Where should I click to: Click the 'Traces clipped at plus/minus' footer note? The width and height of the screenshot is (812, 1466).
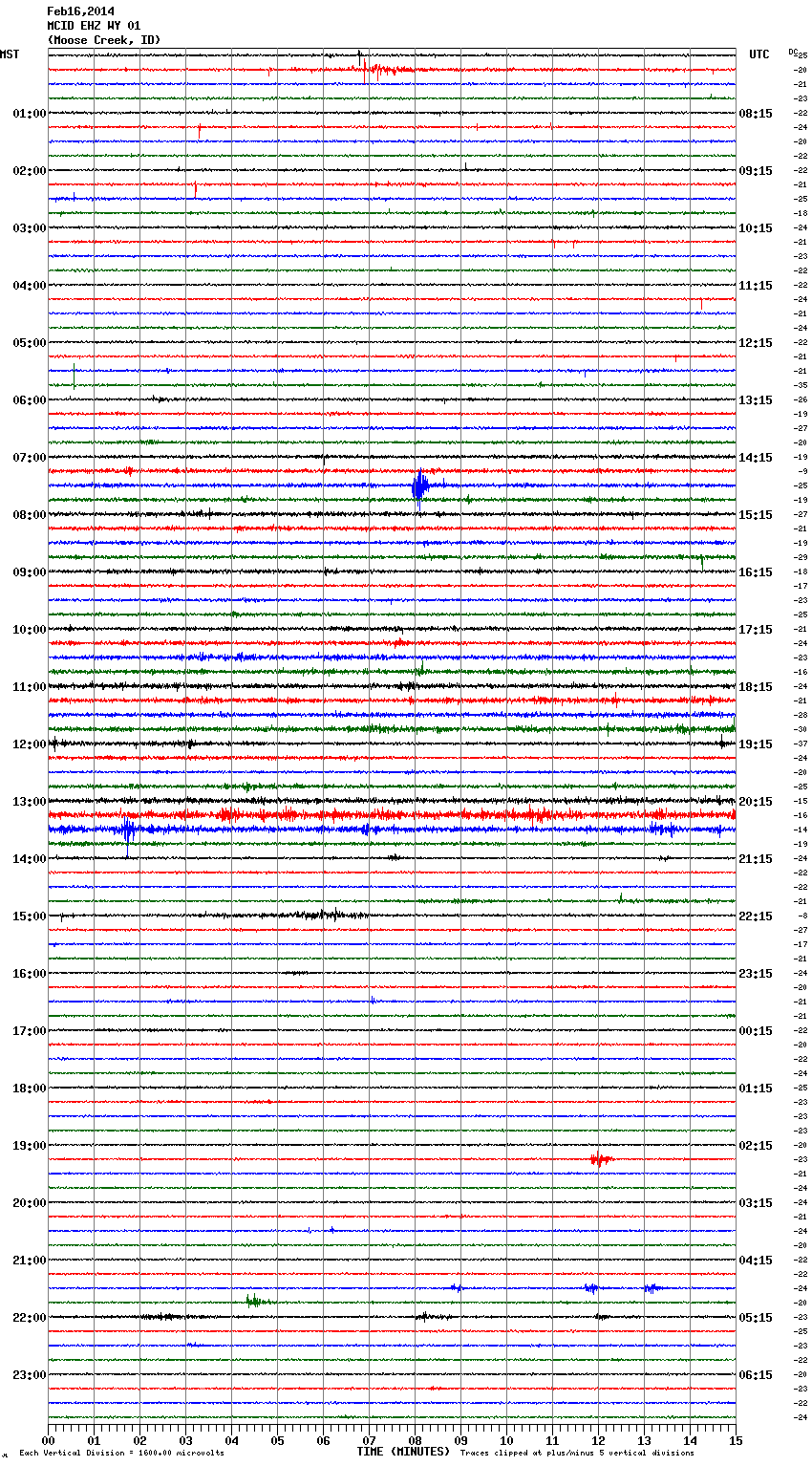(x=577, y=1453)
